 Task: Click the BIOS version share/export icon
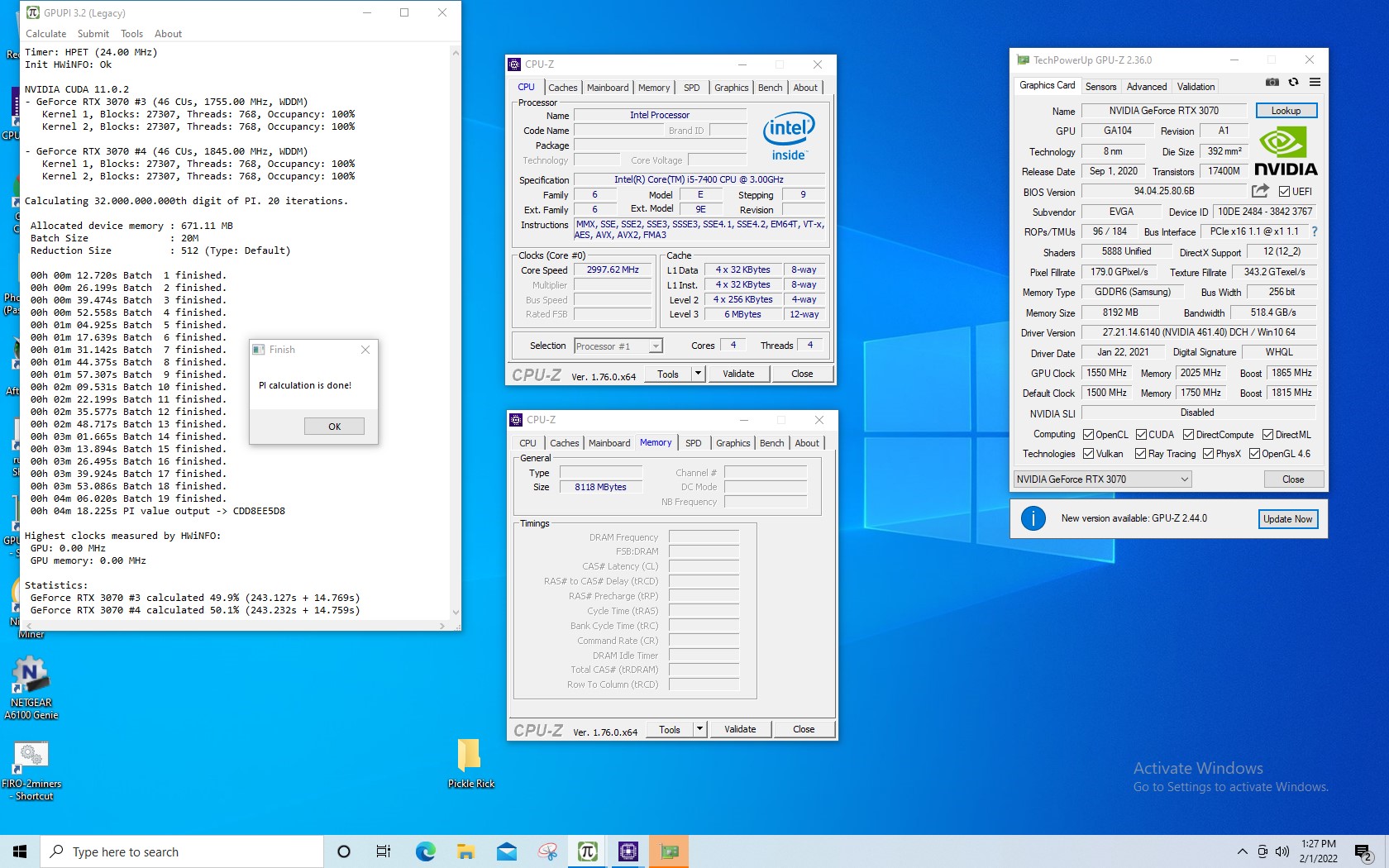tap(1260, 191)
